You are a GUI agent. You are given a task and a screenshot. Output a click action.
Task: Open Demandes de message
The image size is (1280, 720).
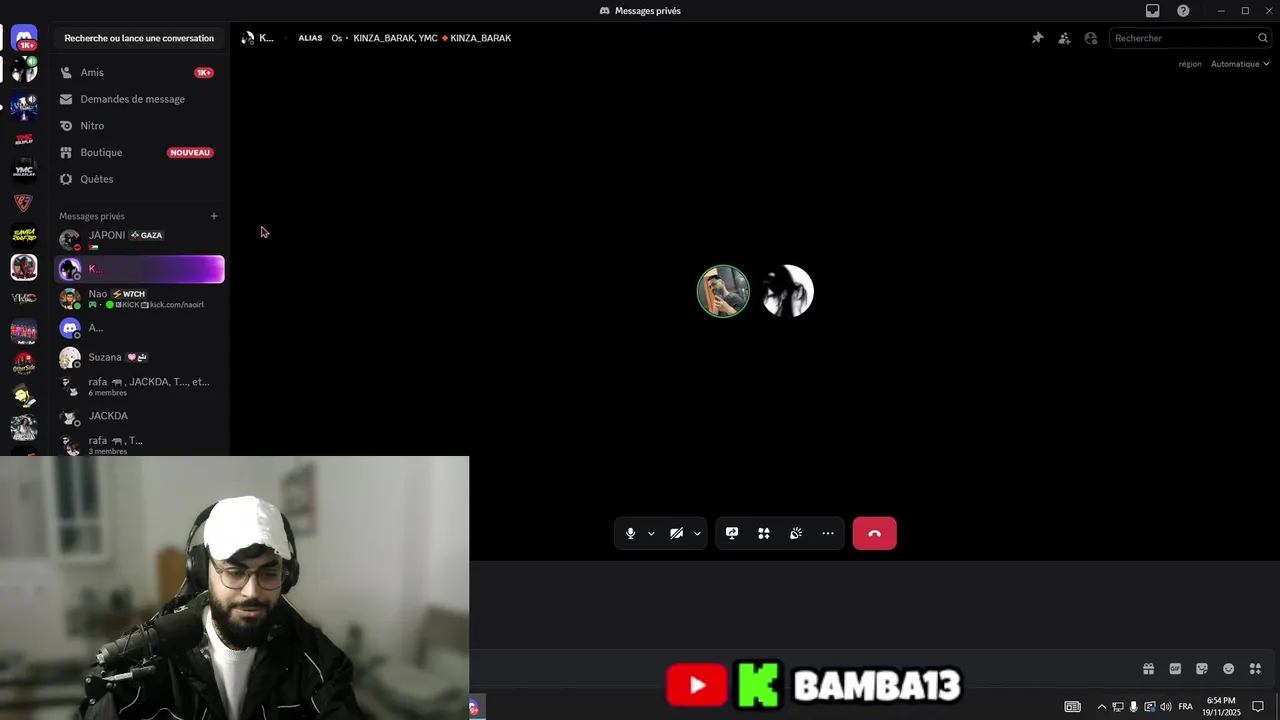[139, 99]
